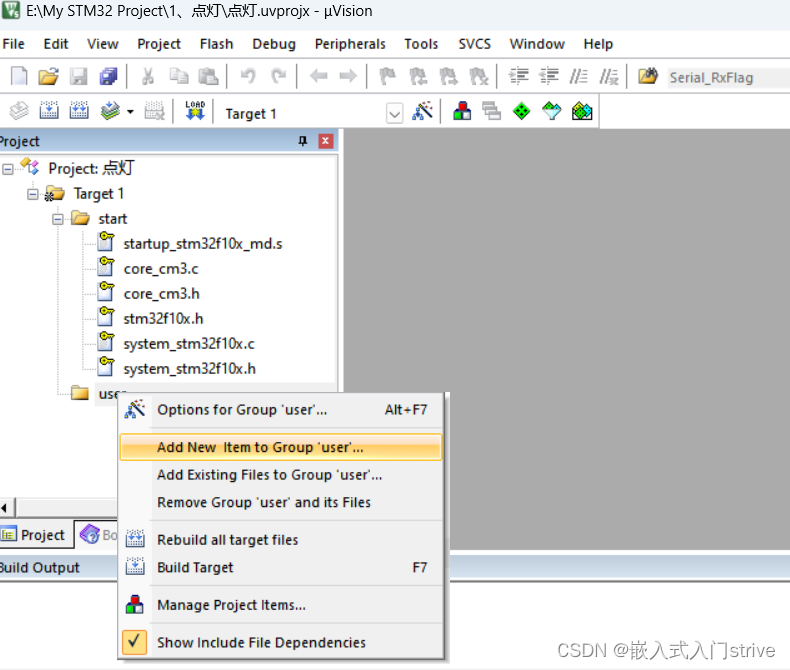The height and width of the screenshot is (670, 790).
Task: Click the Manage Multi-Project Workspace icon
Action: (x=491, y=111)
